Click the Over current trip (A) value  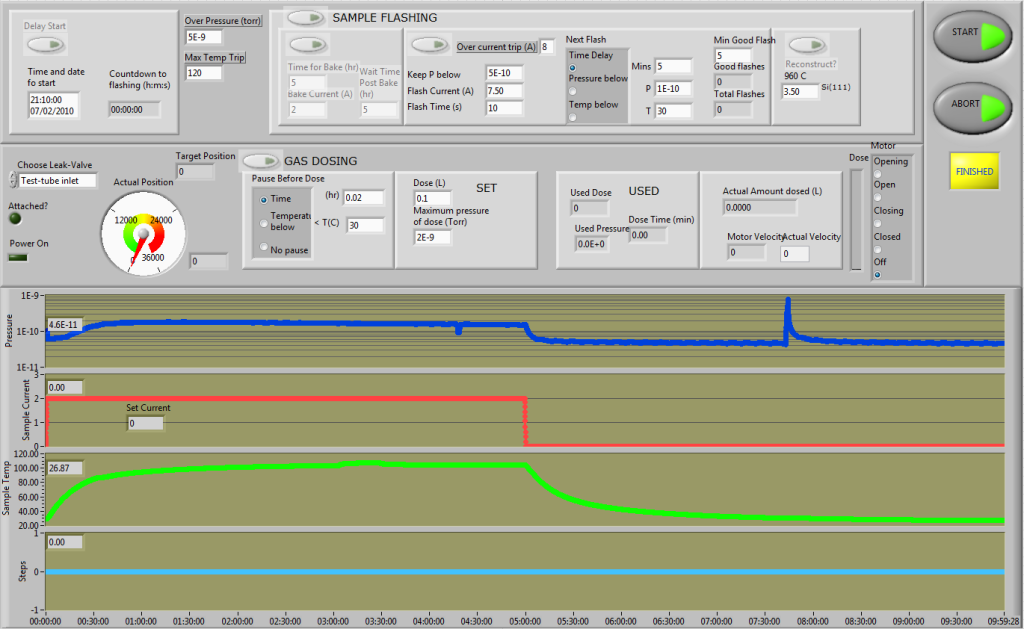[x=547, y=46]
